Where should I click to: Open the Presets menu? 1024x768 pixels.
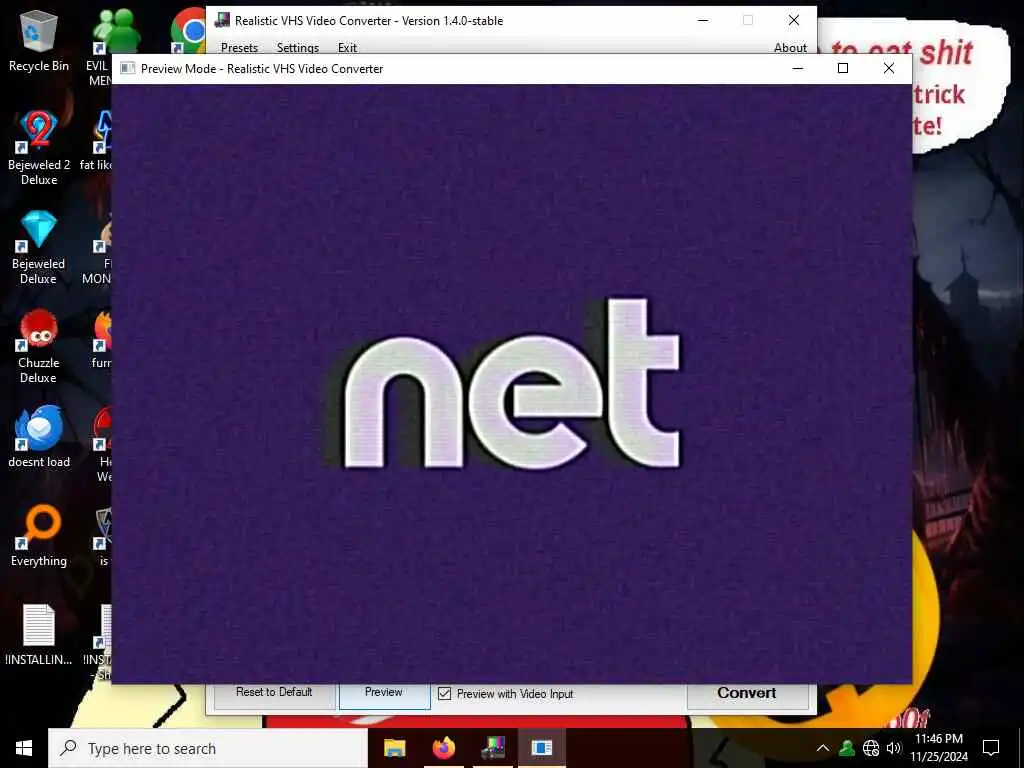[x=239, y=48]
